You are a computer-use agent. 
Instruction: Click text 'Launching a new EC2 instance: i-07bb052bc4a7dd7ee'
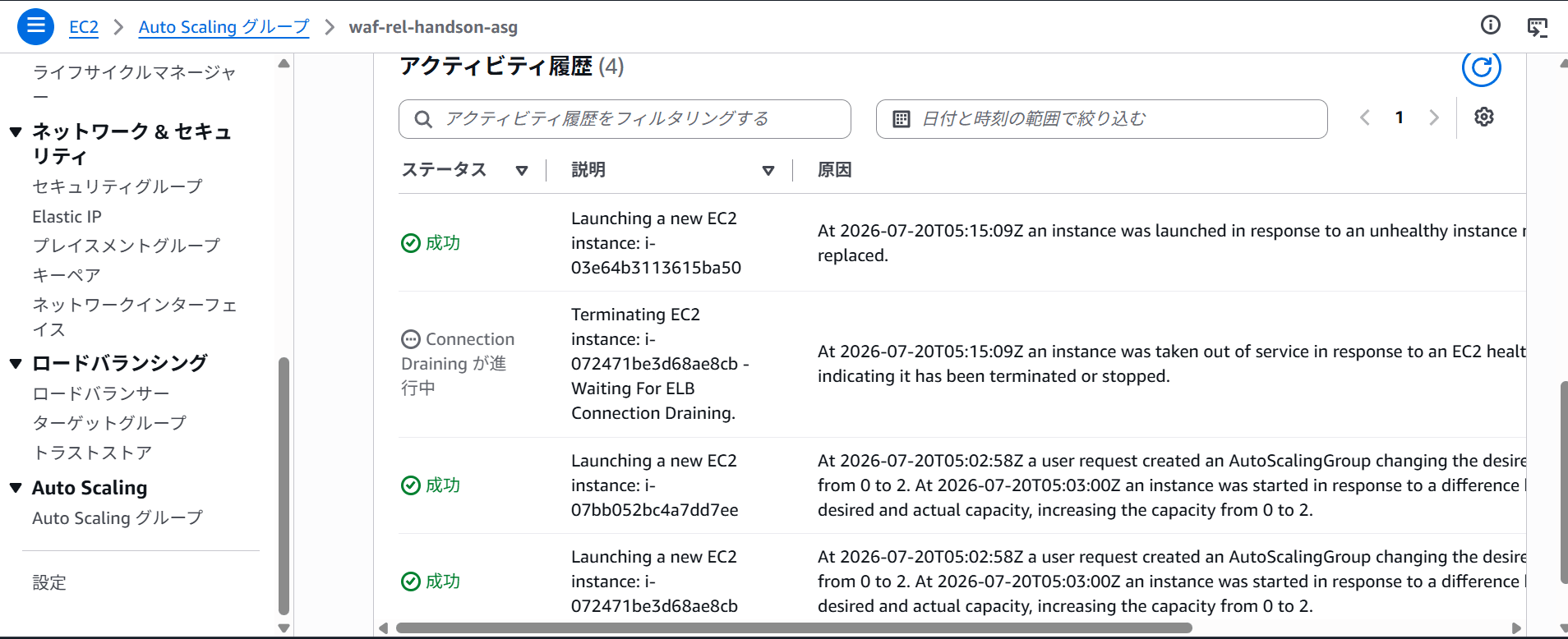[655, 485]
